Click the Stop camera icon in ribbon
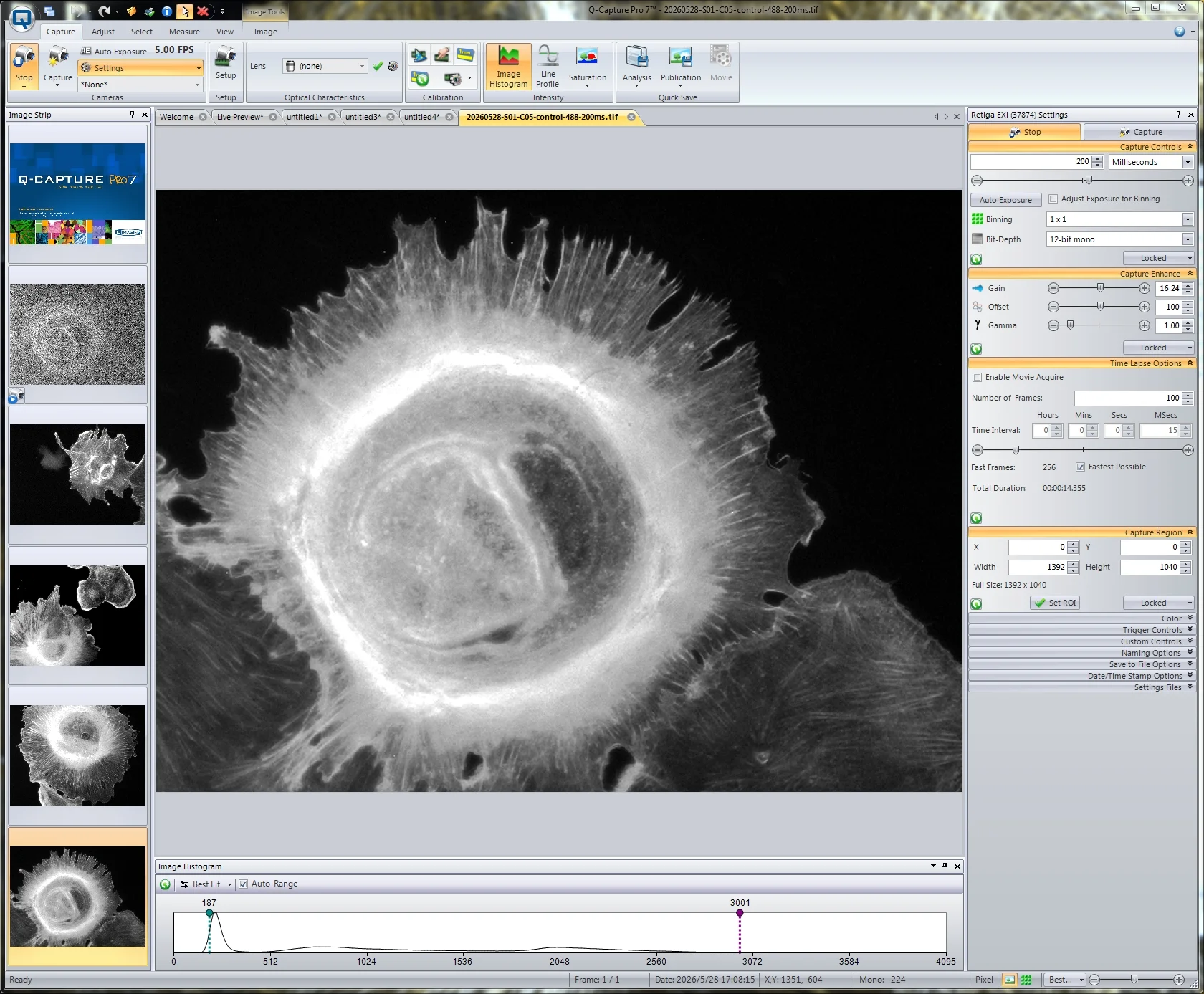 coord(24,57)
